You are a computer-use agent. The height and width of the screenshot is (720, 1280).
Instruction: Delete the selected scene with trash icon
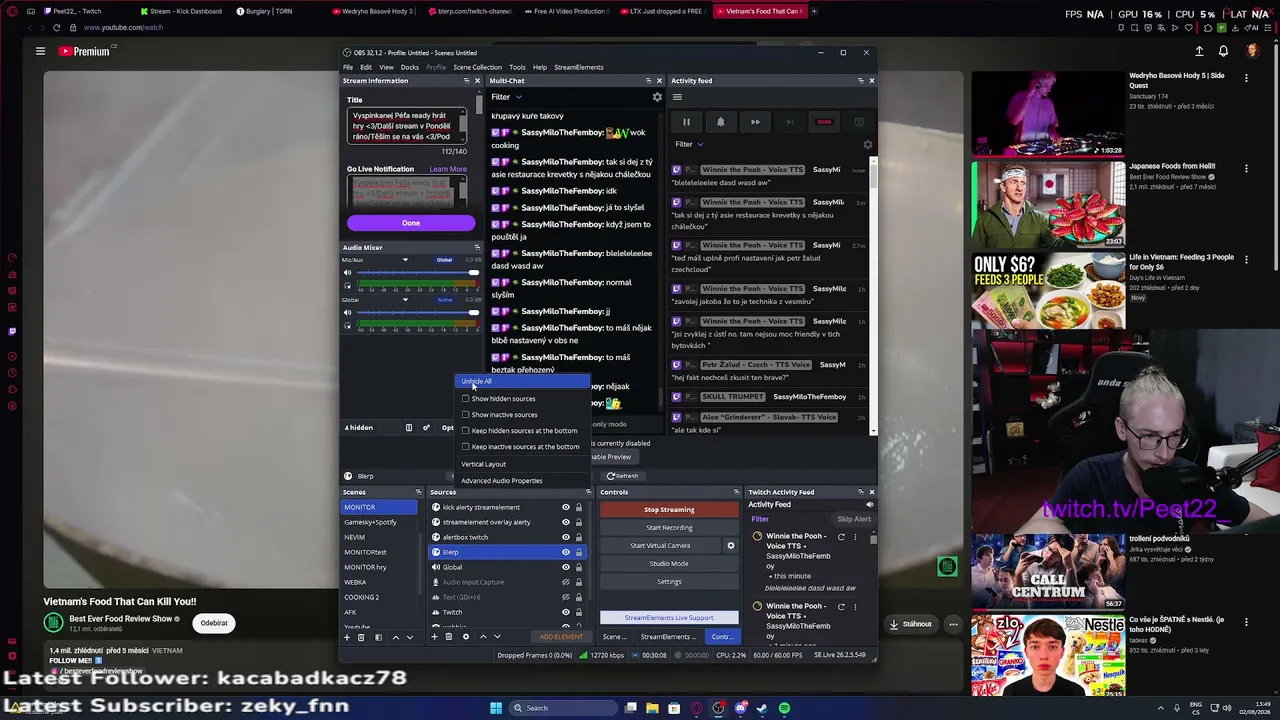click(361, 637)
